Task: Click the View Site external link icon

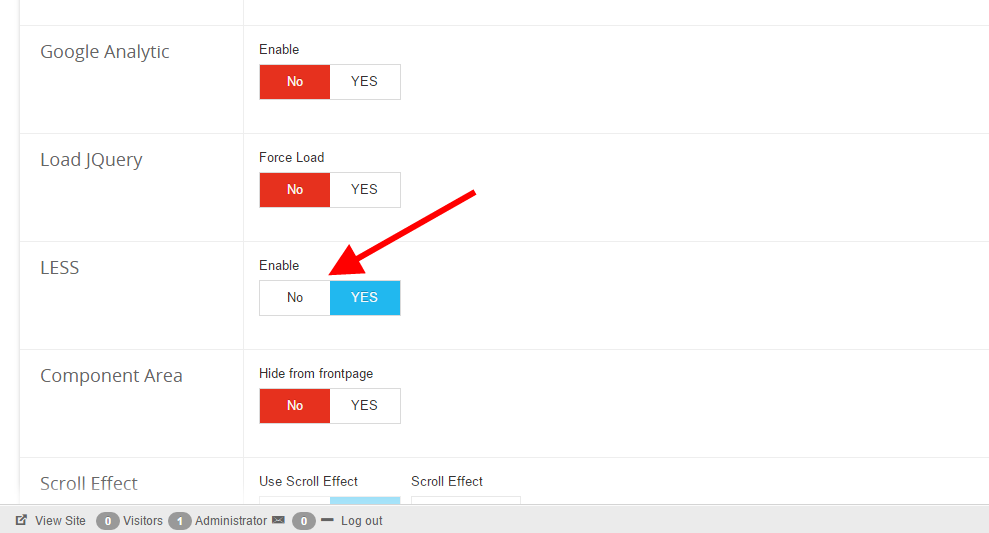Action: click(x=21, y=520)
